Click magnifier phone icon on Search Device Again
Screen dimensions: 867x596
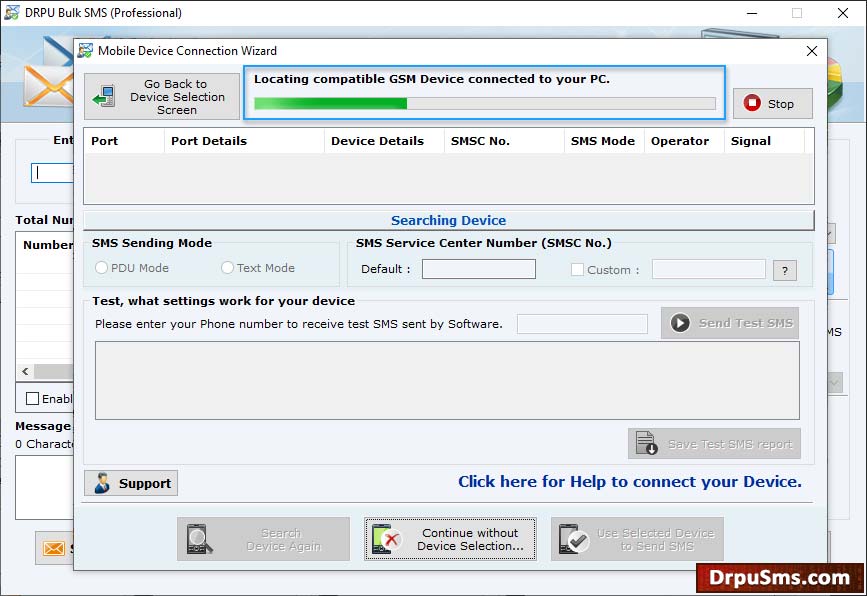tap(199, 539)
